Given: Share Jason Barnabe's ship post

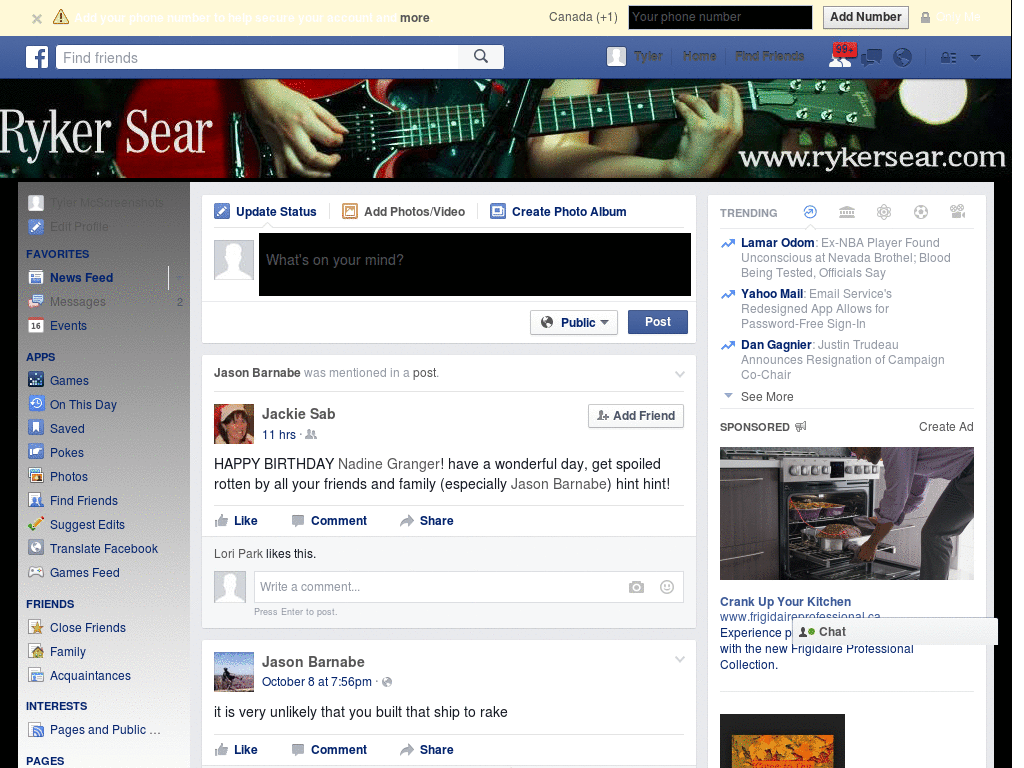Looking at the screenshot, I should 427,750.
